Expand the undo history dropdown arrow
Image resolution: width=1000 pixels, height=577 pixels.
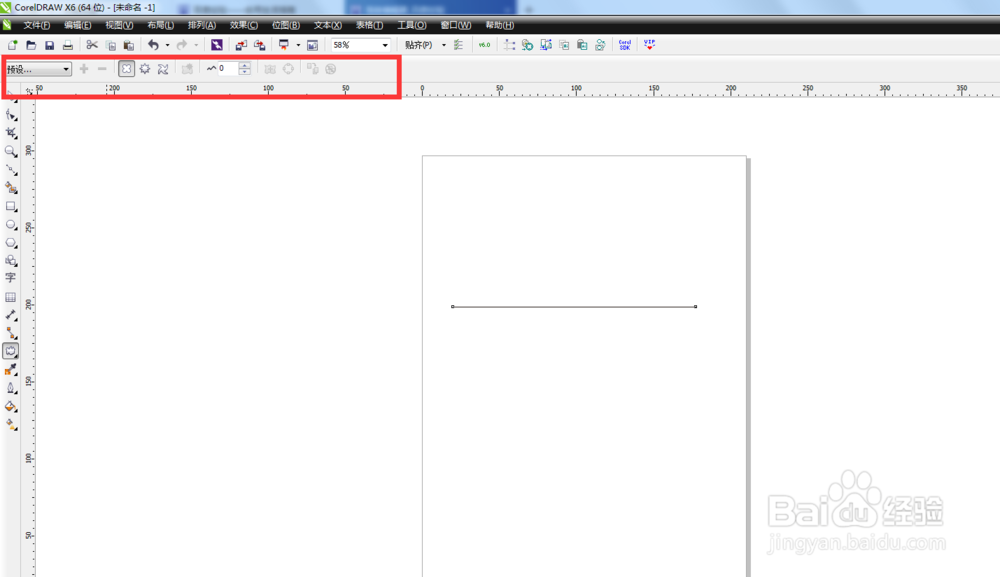click(x=168, y=45)
